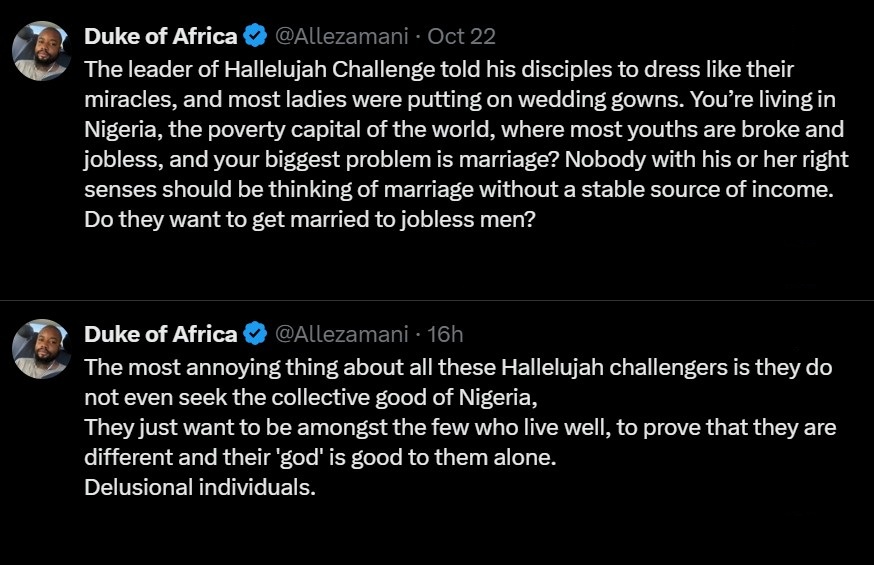Viewport: 874px width, 565px height.
Task: Click the verified badge on the 16h tweet
Action: pyautogui.click(x=255, y=334)
